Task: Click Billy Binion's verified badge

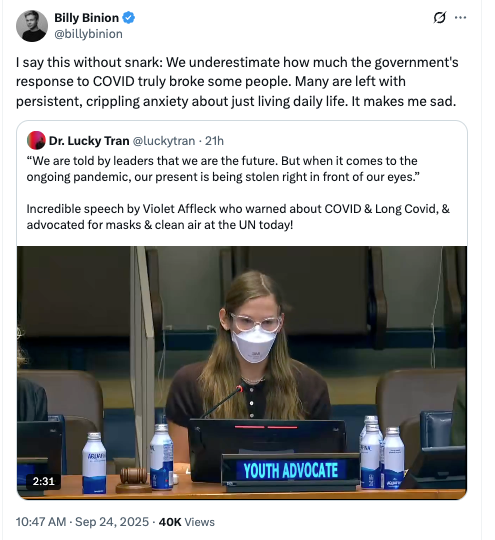Action: click(128, 18)
